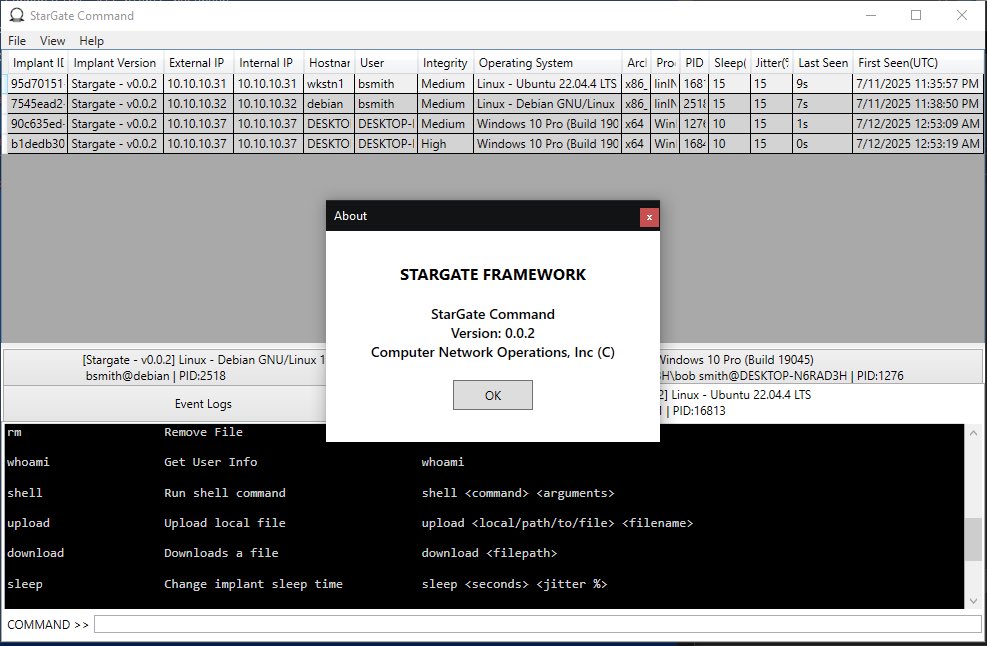Click the High integrity cell
This screenshot has width=987, height=646.
(445, 144)
